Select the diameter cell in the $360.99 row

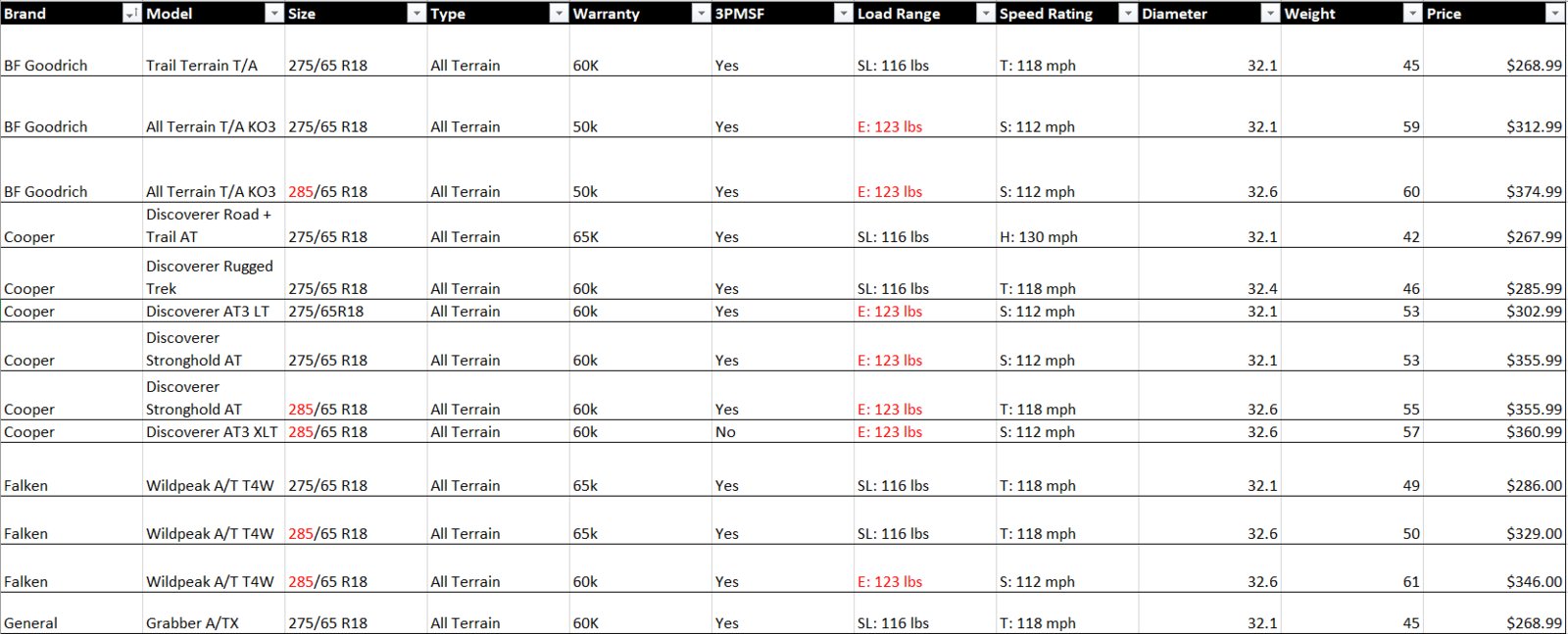coord(1209,431)
